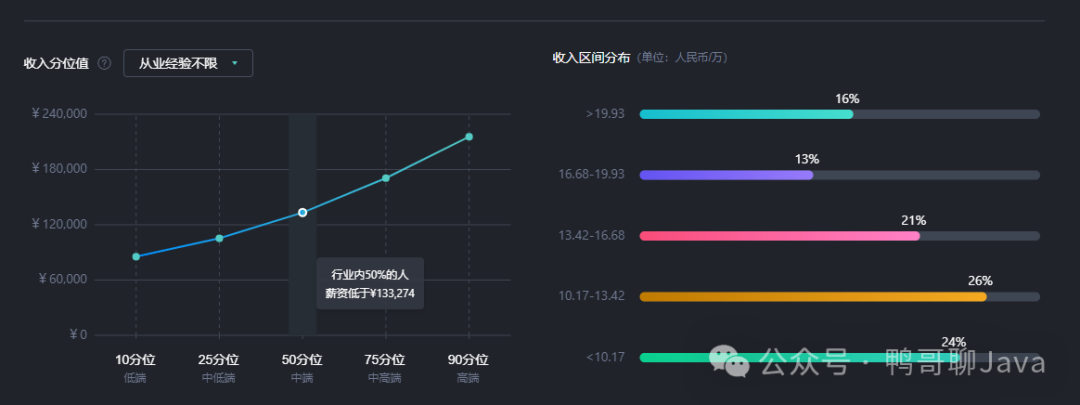Click the WeChat logo in the watermark
Image resolution: width=1080 pixels, height=405 pixels.
pos(728,362)
